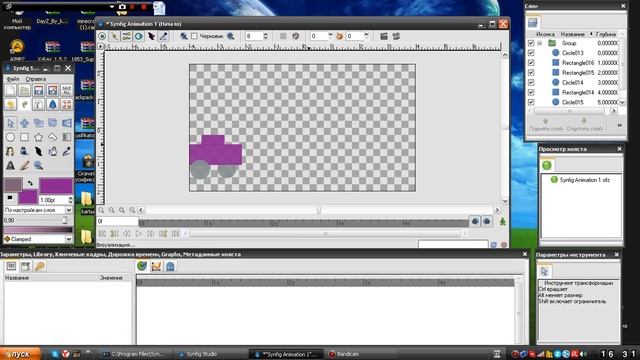Toggle the Черновик checkbox
The width and height of the screenshot is (640, 360).
pyautogui.click(x=194, y=36)
